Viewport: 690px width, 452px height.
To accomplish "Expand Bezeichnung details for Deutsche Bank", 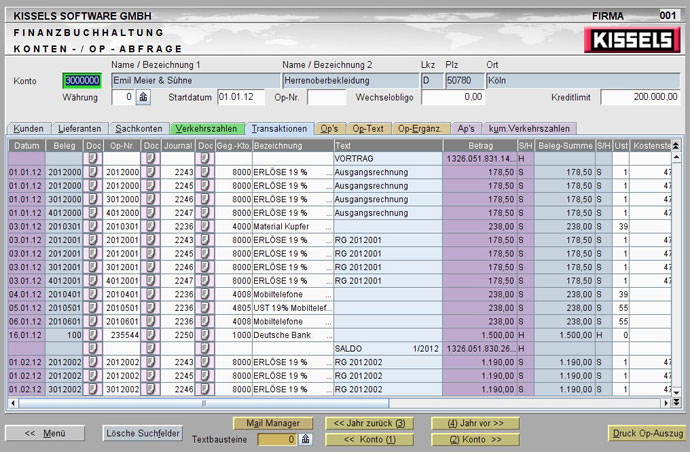I will (x=328, y=335).
